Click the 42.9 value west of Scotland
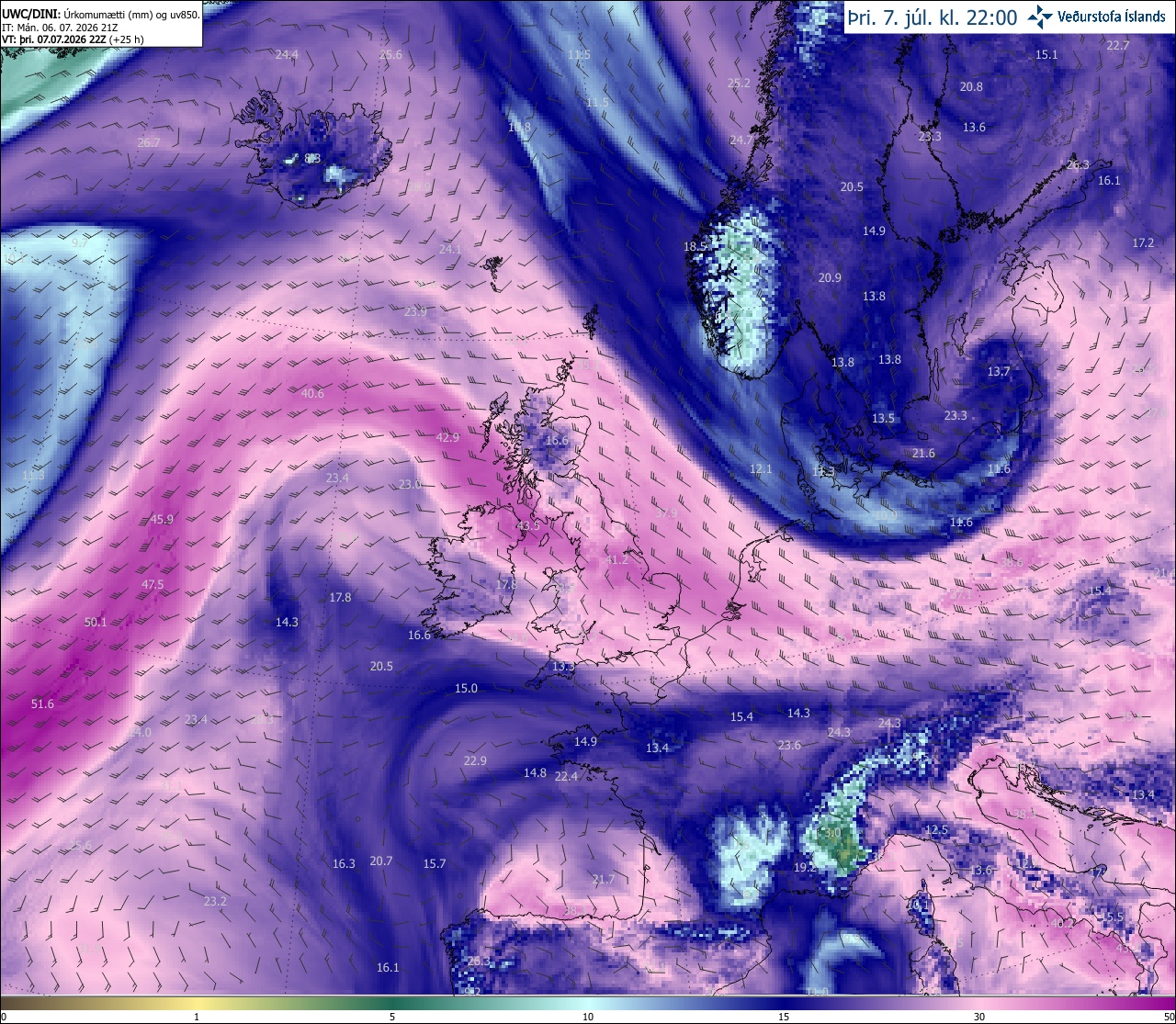The image size is (1176, 1024). (x=447, y=437)
